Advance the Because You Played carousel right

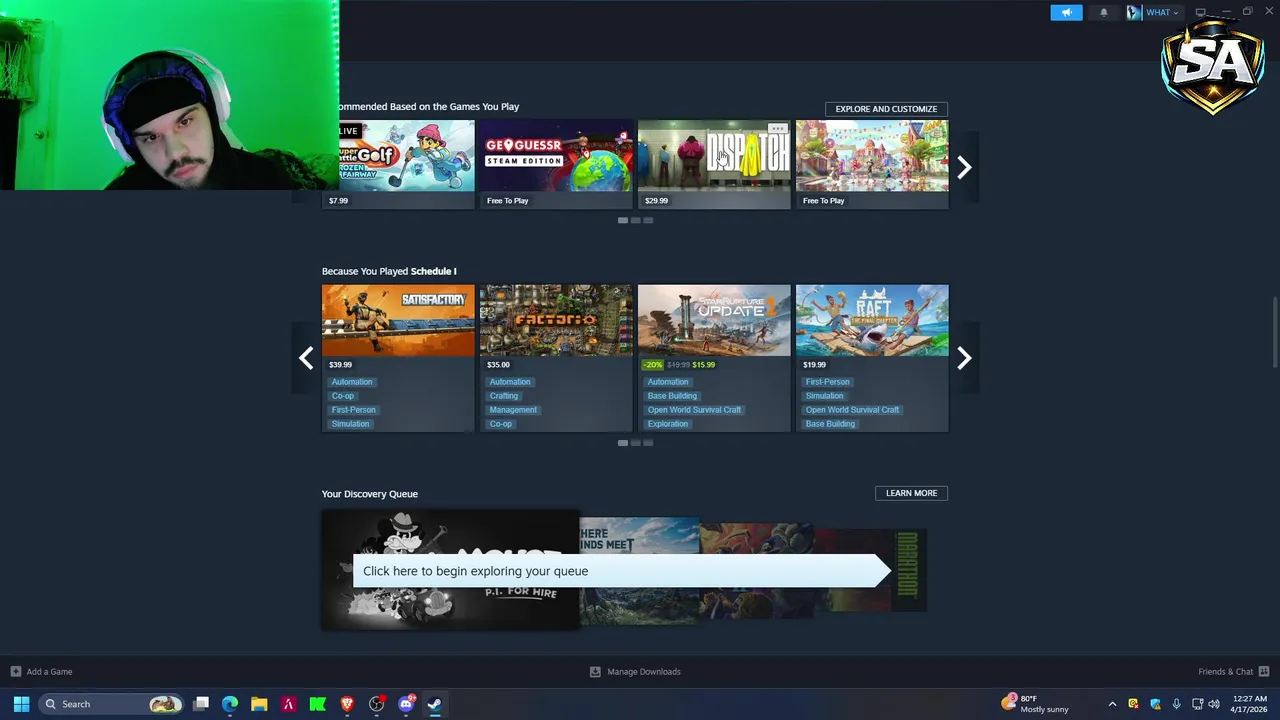[x=964, y=358]
